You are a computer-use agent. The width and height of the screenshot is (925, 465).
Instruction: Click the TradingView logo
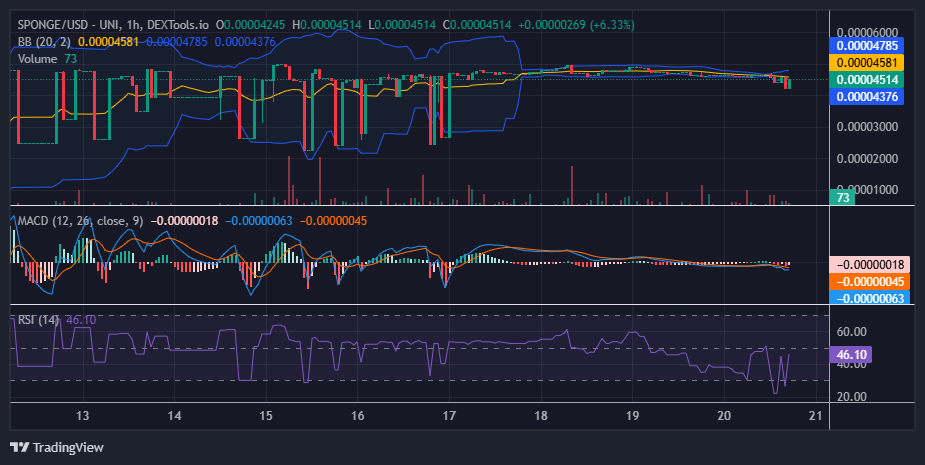(57, 447)
